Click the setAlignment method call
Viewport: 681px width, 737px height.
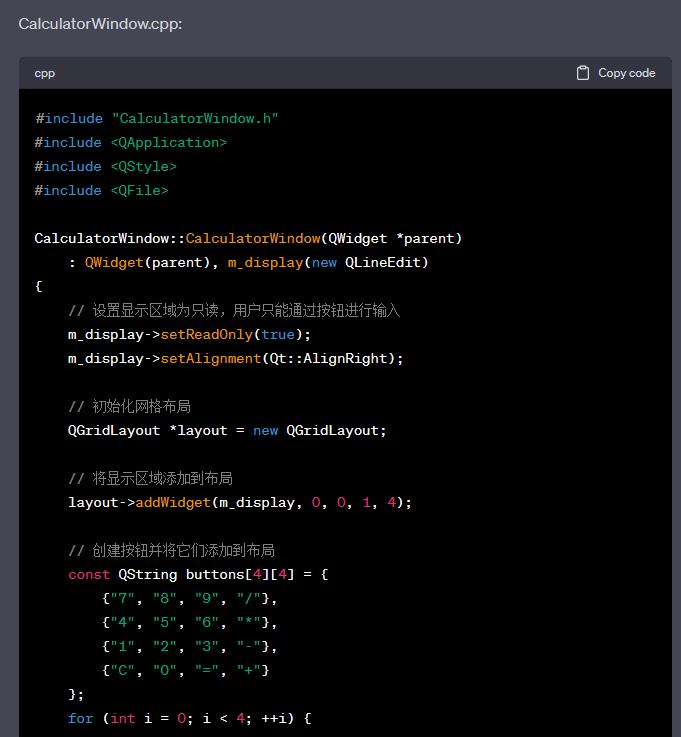pyautogui.click(x=210, y=359)
